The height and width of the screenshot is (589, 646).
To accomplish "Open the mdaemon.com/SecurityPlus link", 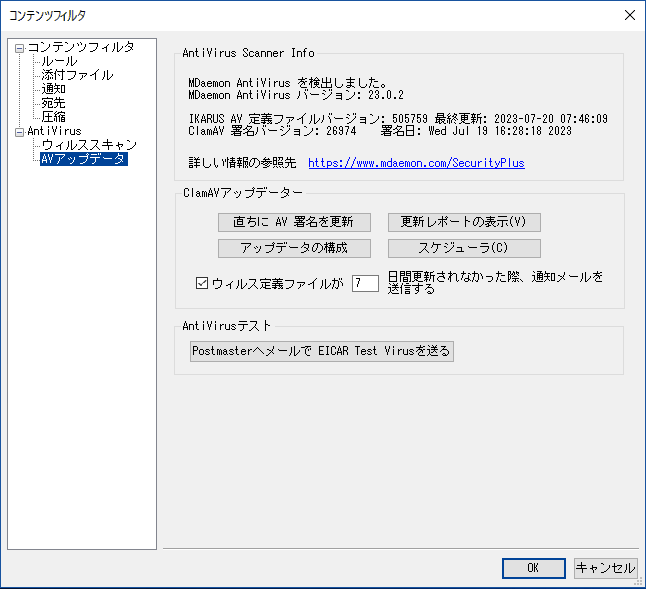I will coord(416,163).
